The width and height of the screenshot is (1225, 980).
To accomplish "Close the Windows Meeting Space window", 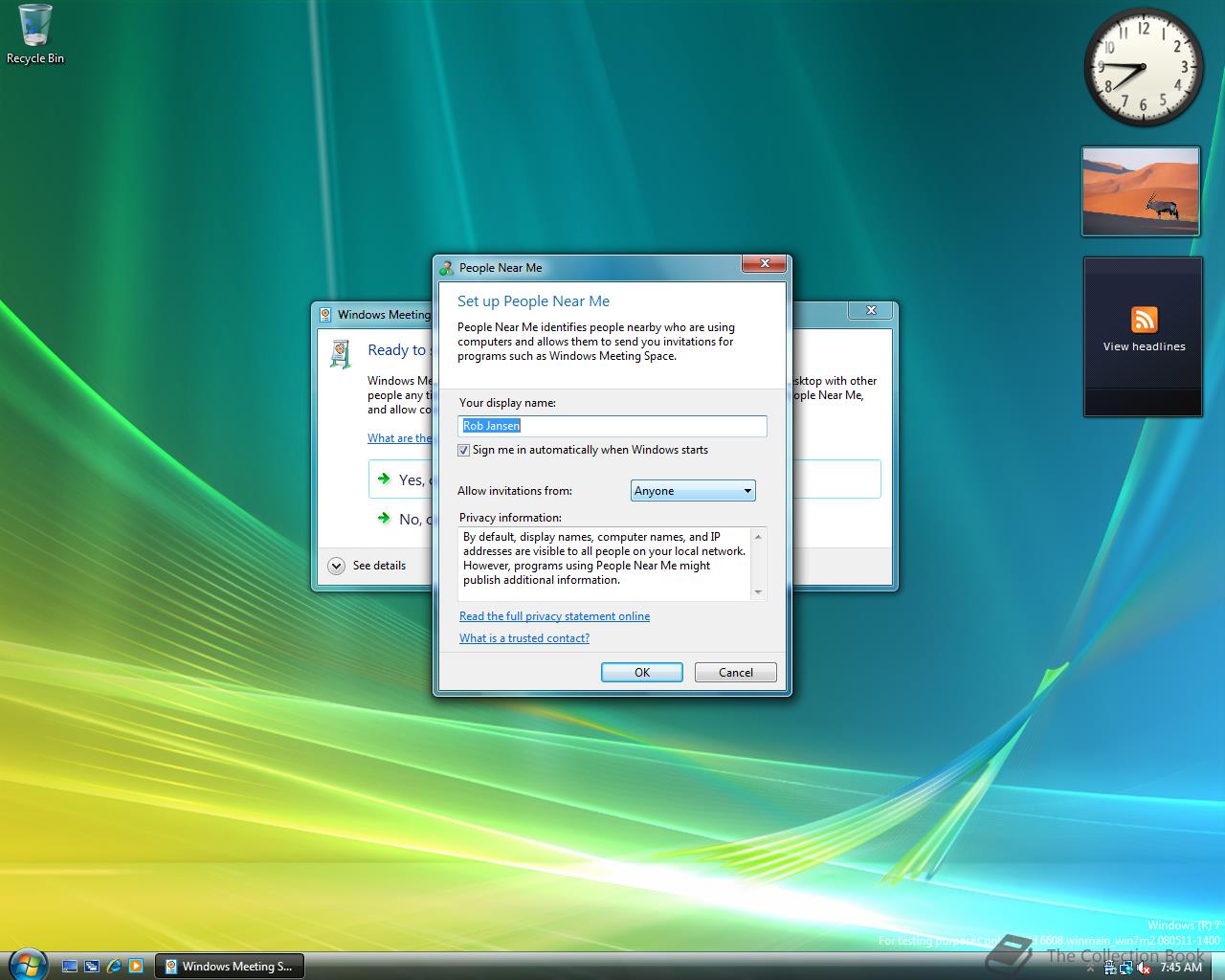I will pos(871,310).
